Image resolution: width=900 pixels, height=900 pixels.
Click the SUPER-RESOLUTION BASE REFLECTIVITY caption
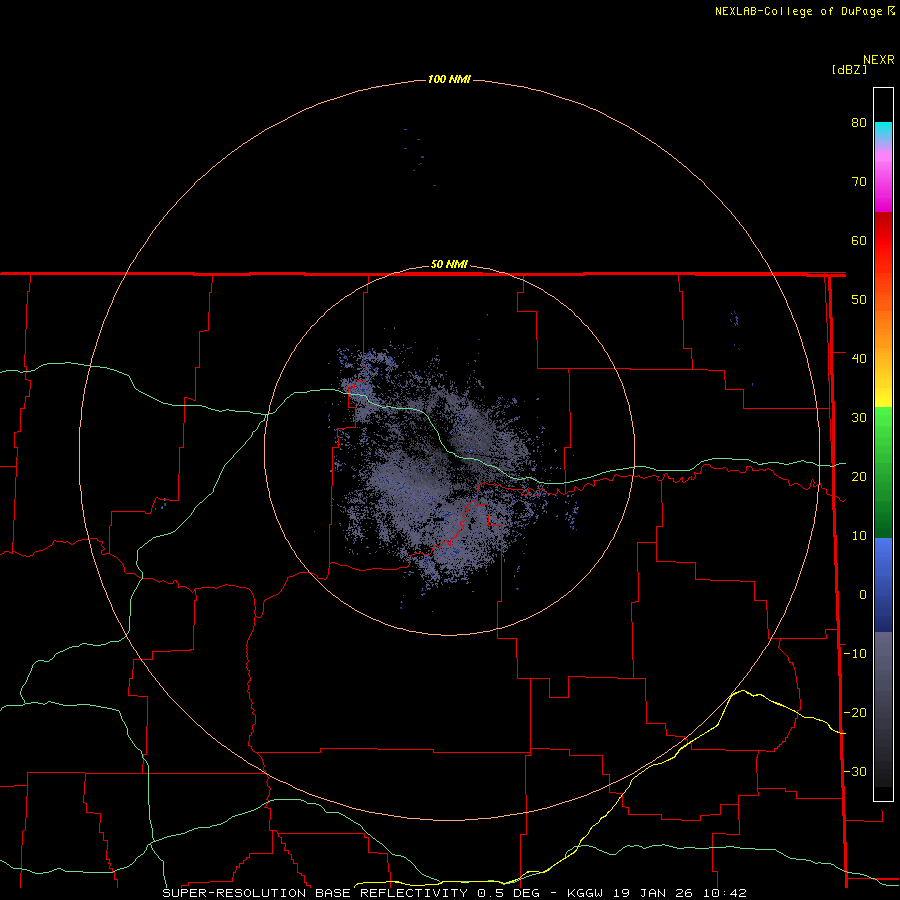315,893
